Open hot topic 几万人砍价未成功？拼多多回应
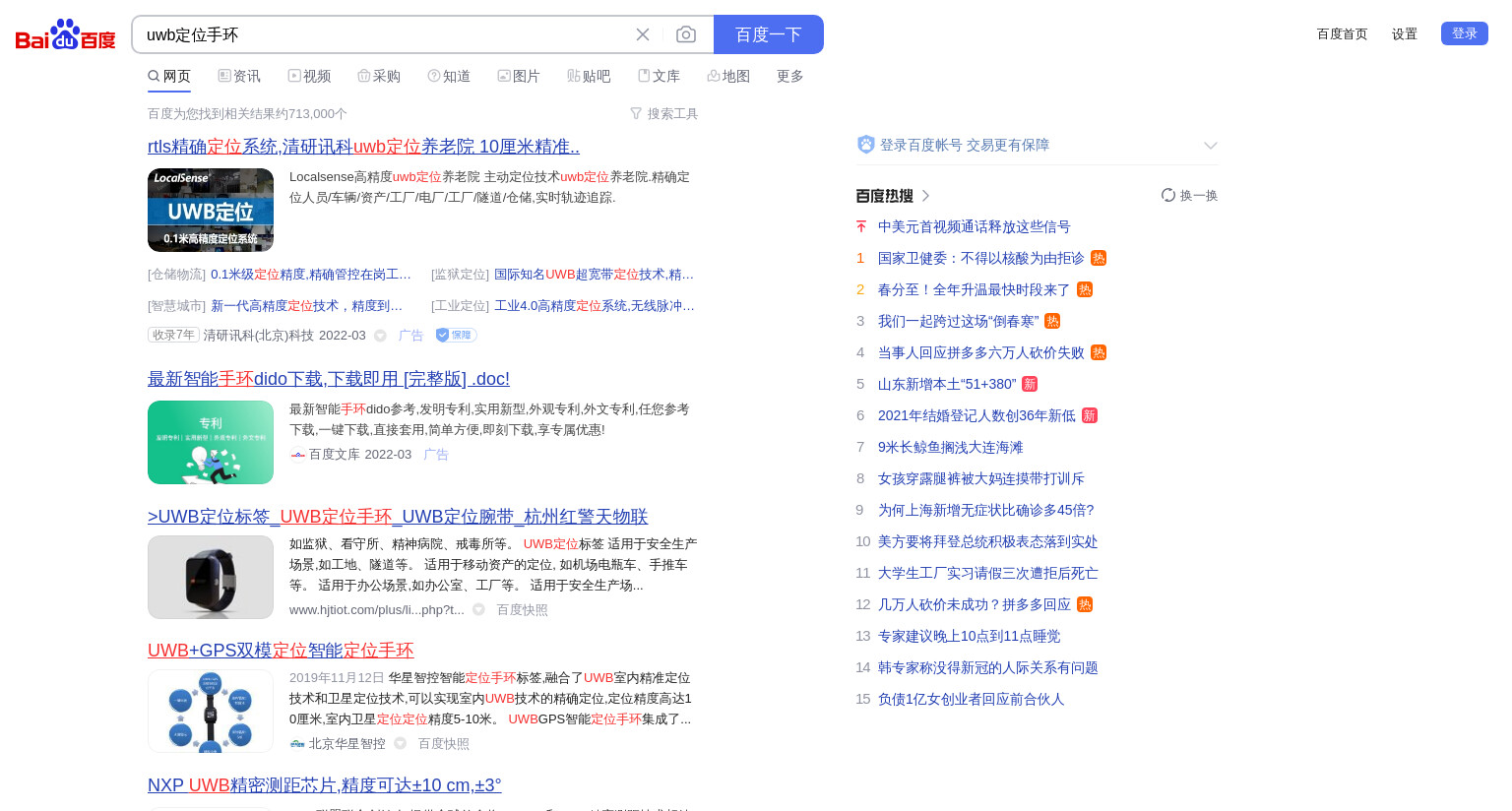 click(975, 604)
